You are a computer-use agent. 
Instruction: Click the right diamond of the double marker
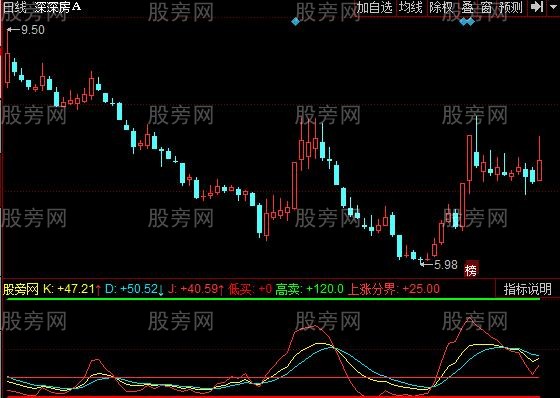[471, 22]
